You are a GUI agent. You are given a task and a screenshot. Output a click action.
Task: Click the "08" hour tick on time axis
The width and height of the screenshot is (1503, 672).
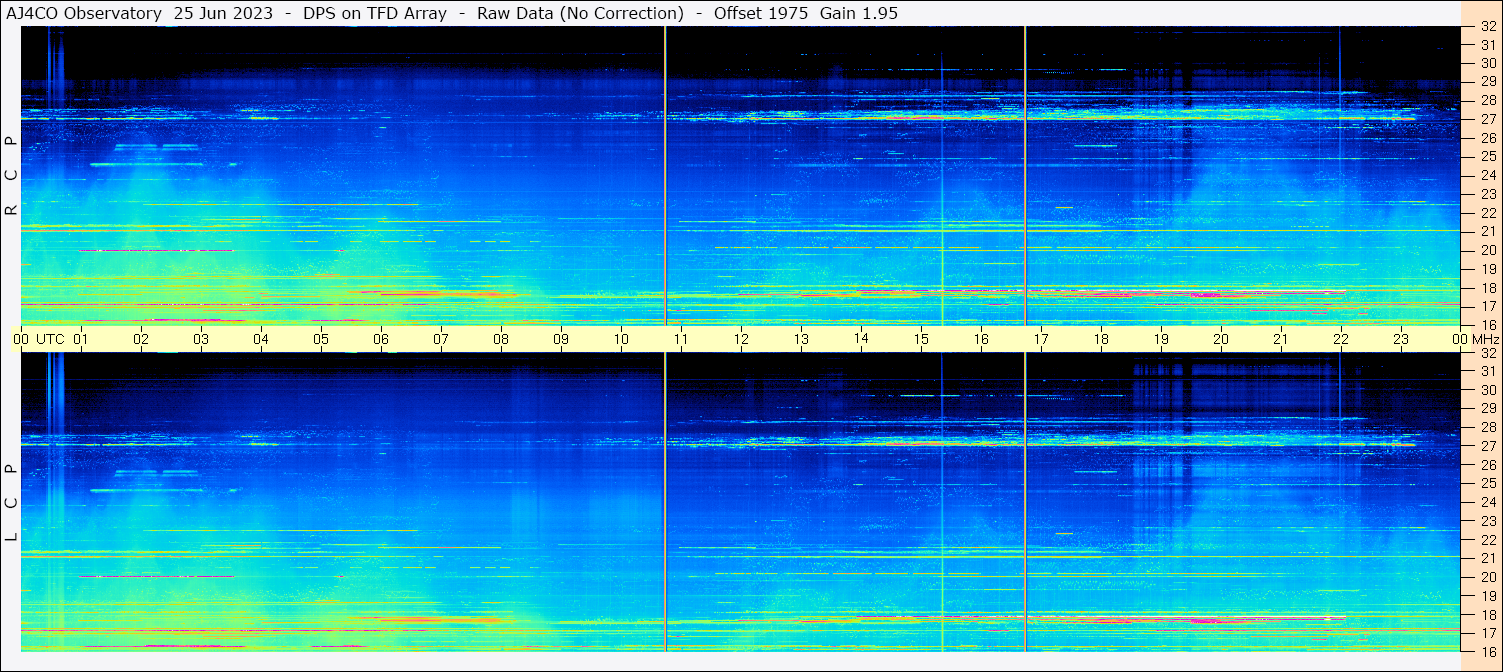point(501,339)
